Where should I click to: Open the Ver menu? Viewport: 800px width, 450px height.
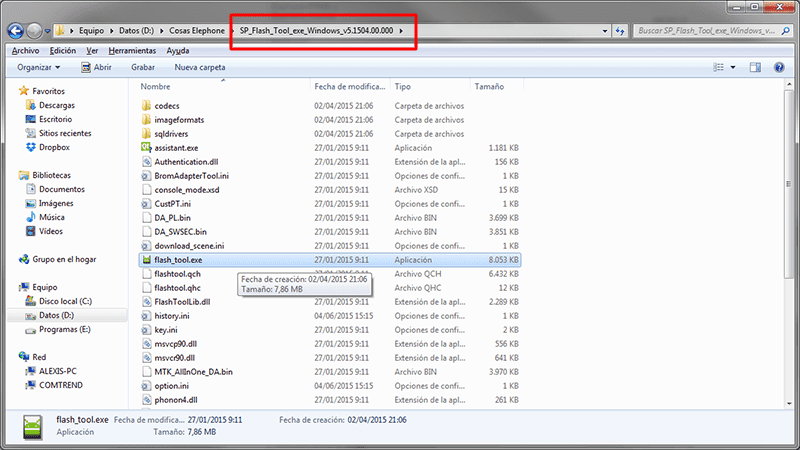(x=92, y=51)
